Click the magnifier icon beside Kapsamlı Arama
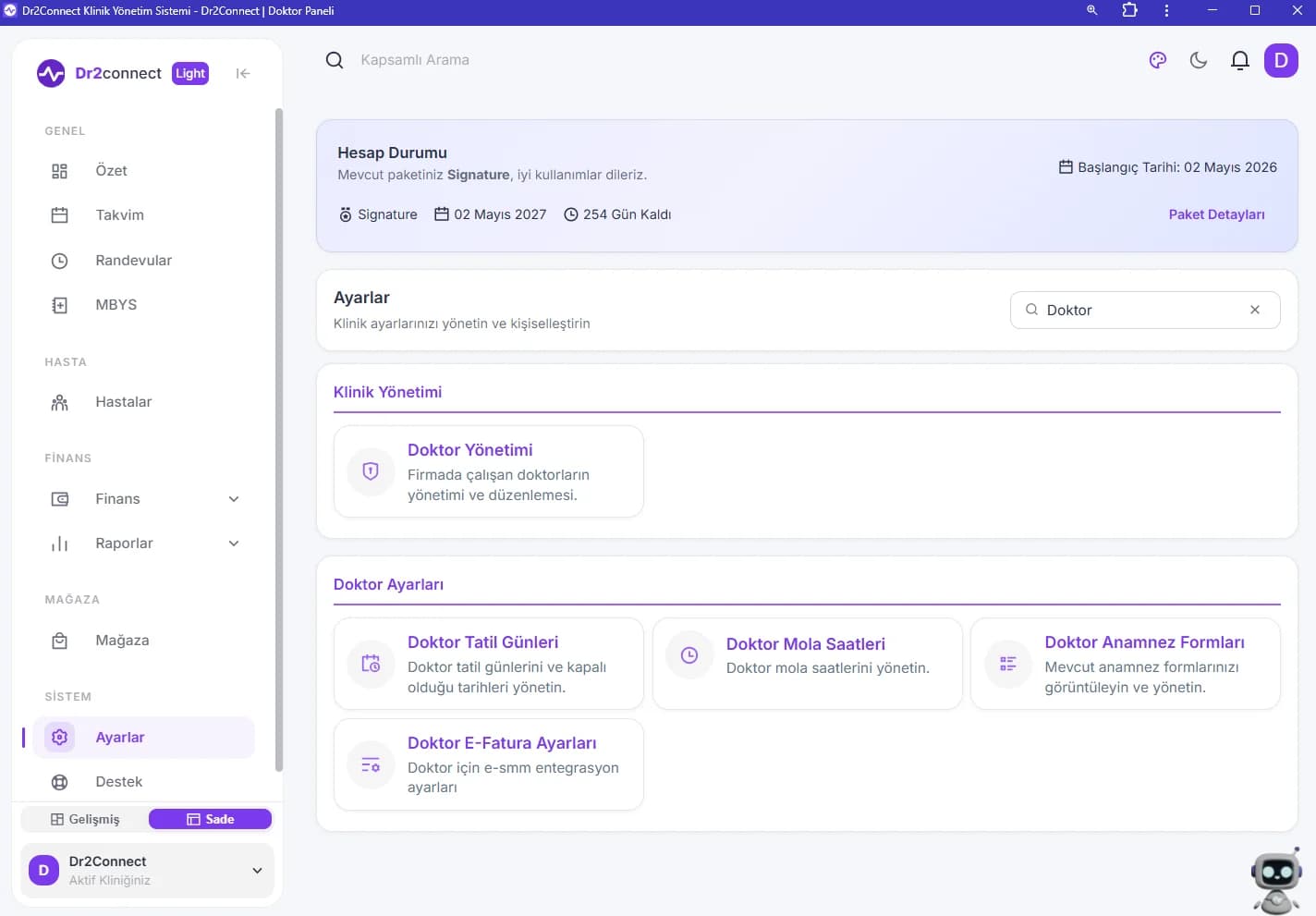This screenshot has width=1316, height=916. [x=335, y=60]
